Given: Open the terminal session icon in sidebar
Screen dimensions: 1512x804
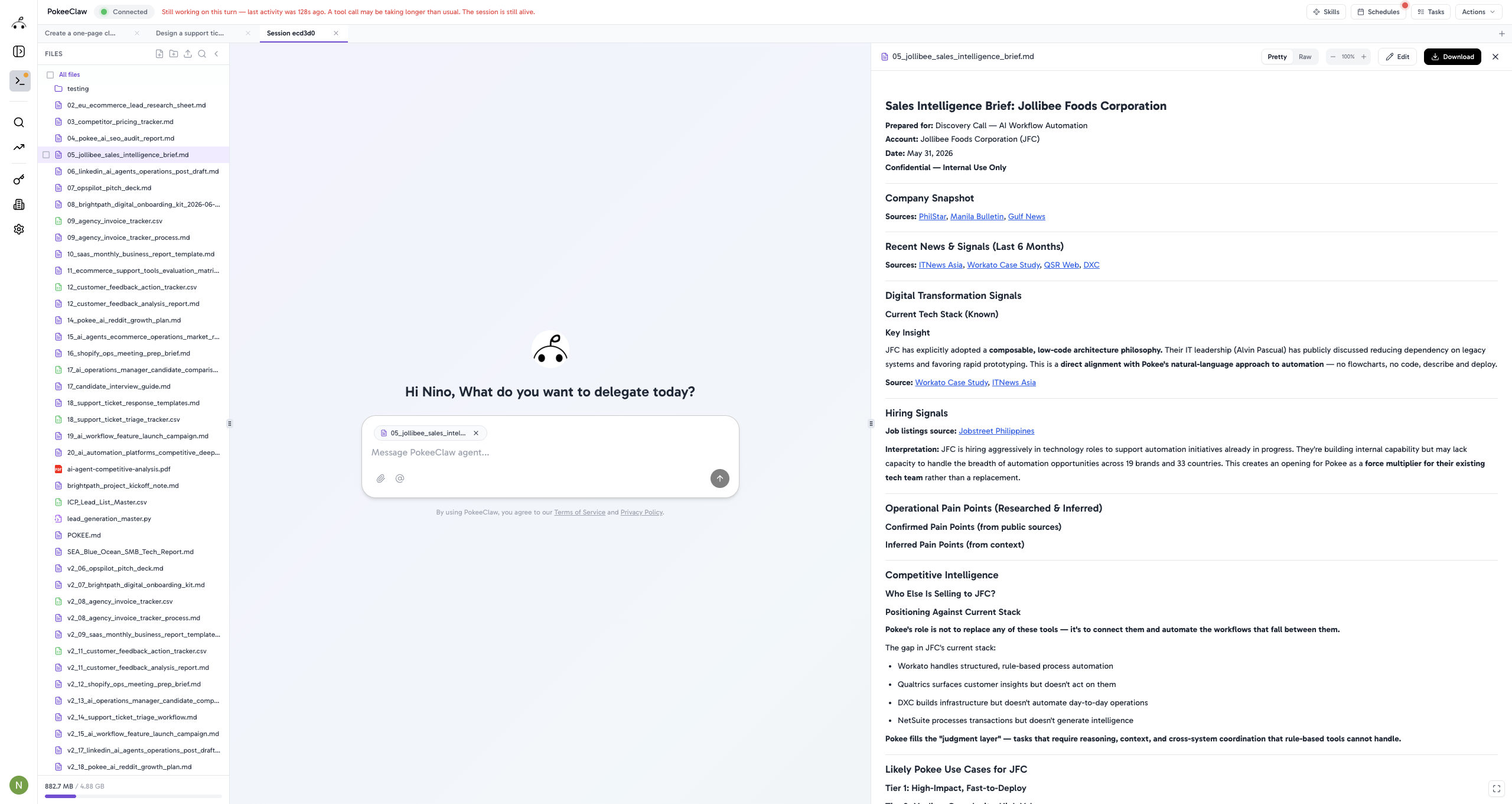Looking at the screenshot, I should point(19,81).
